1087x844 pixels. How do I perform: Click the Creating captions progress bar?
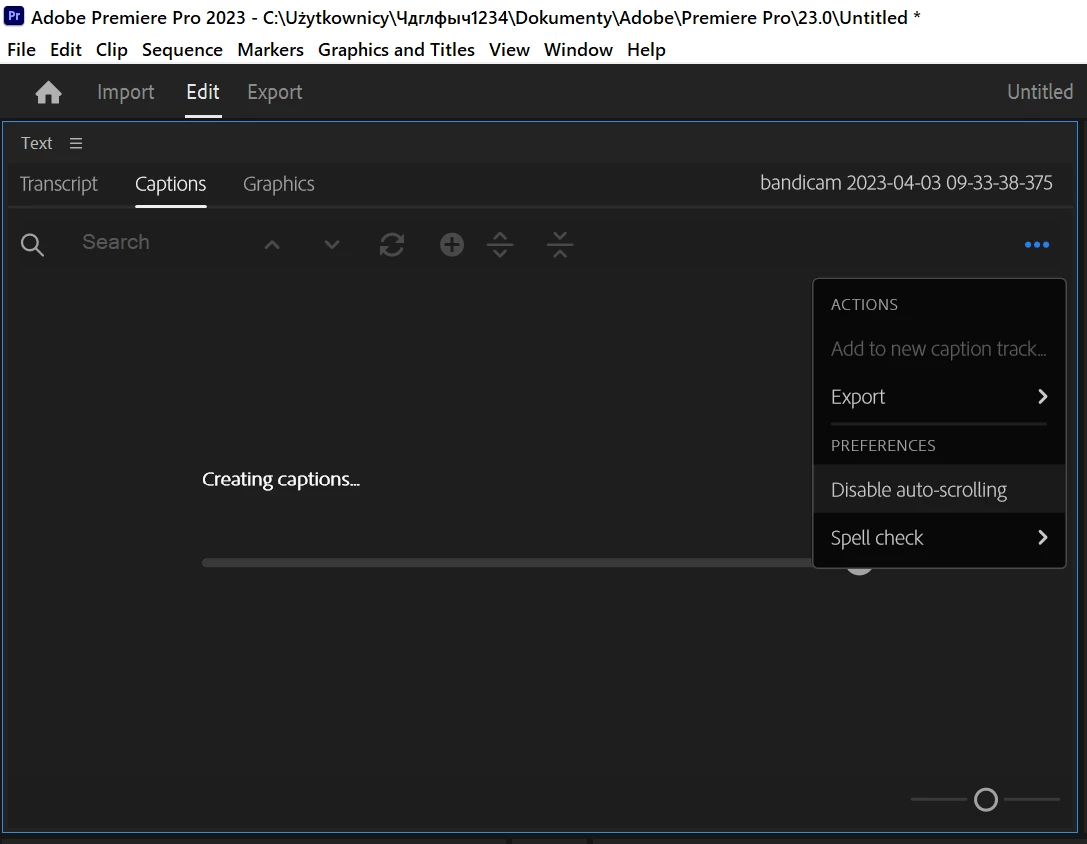(507, 562)
